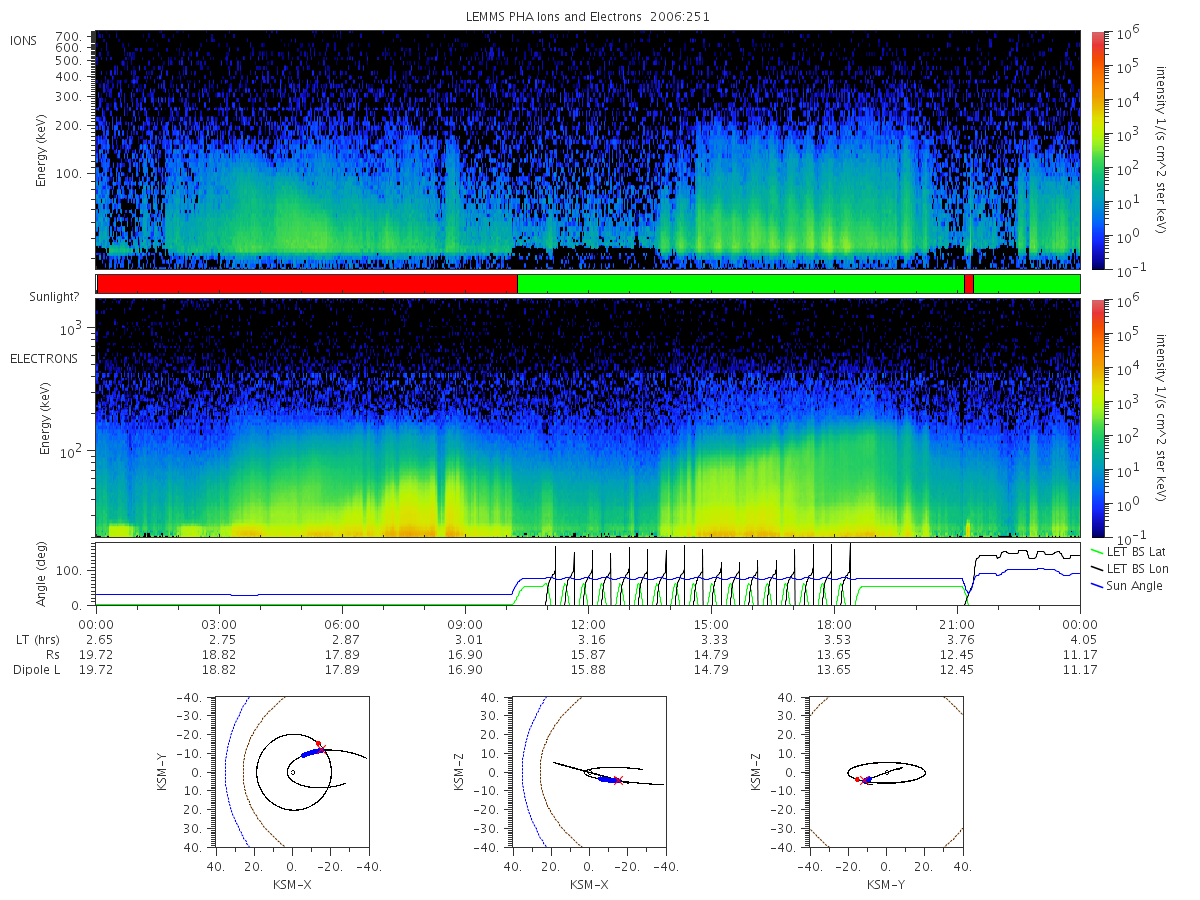Click the Rs row label
Screen dimensions: 1200x900
pos(53,655)
